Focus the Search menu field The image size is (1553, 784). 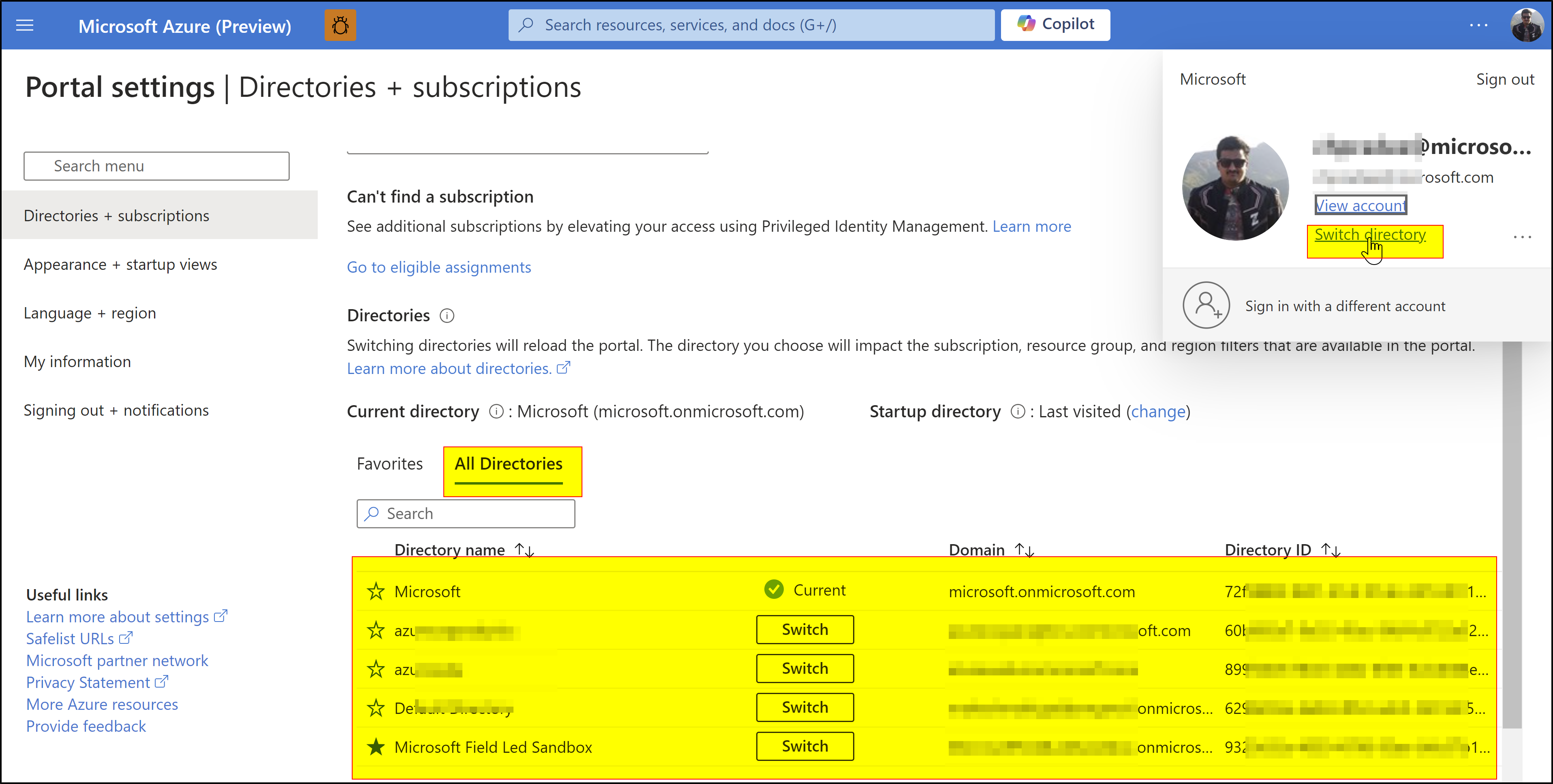tap(157, 166)
